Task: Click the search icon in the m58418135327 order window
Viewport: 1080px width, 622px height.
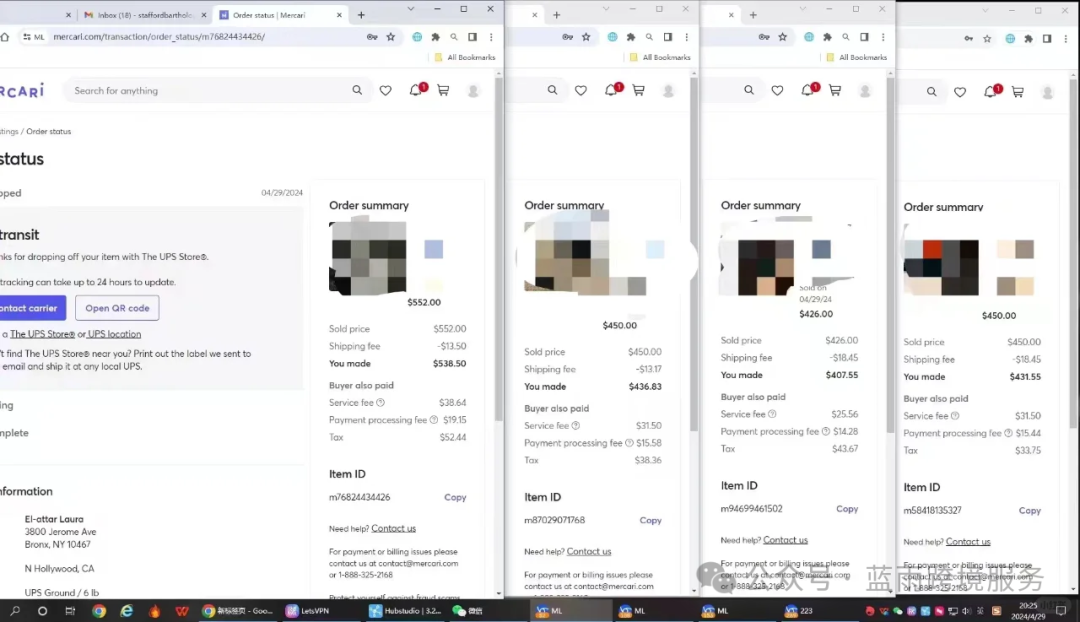Action: (x=931, y=92)
